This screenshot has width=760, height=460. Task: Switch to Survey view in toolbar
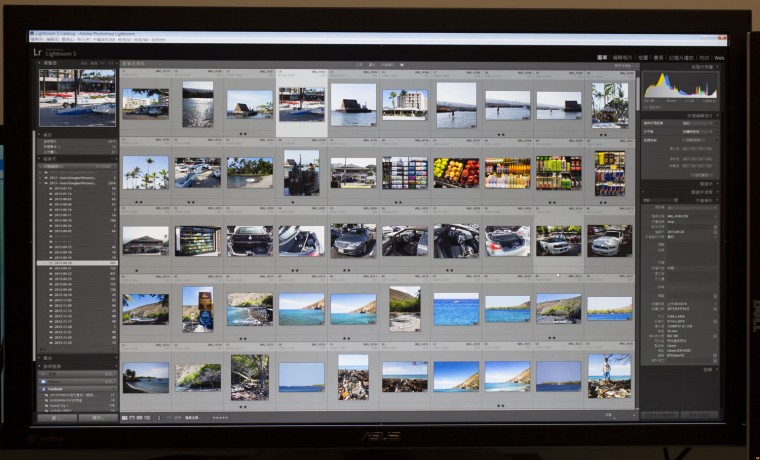coord(147,417)
